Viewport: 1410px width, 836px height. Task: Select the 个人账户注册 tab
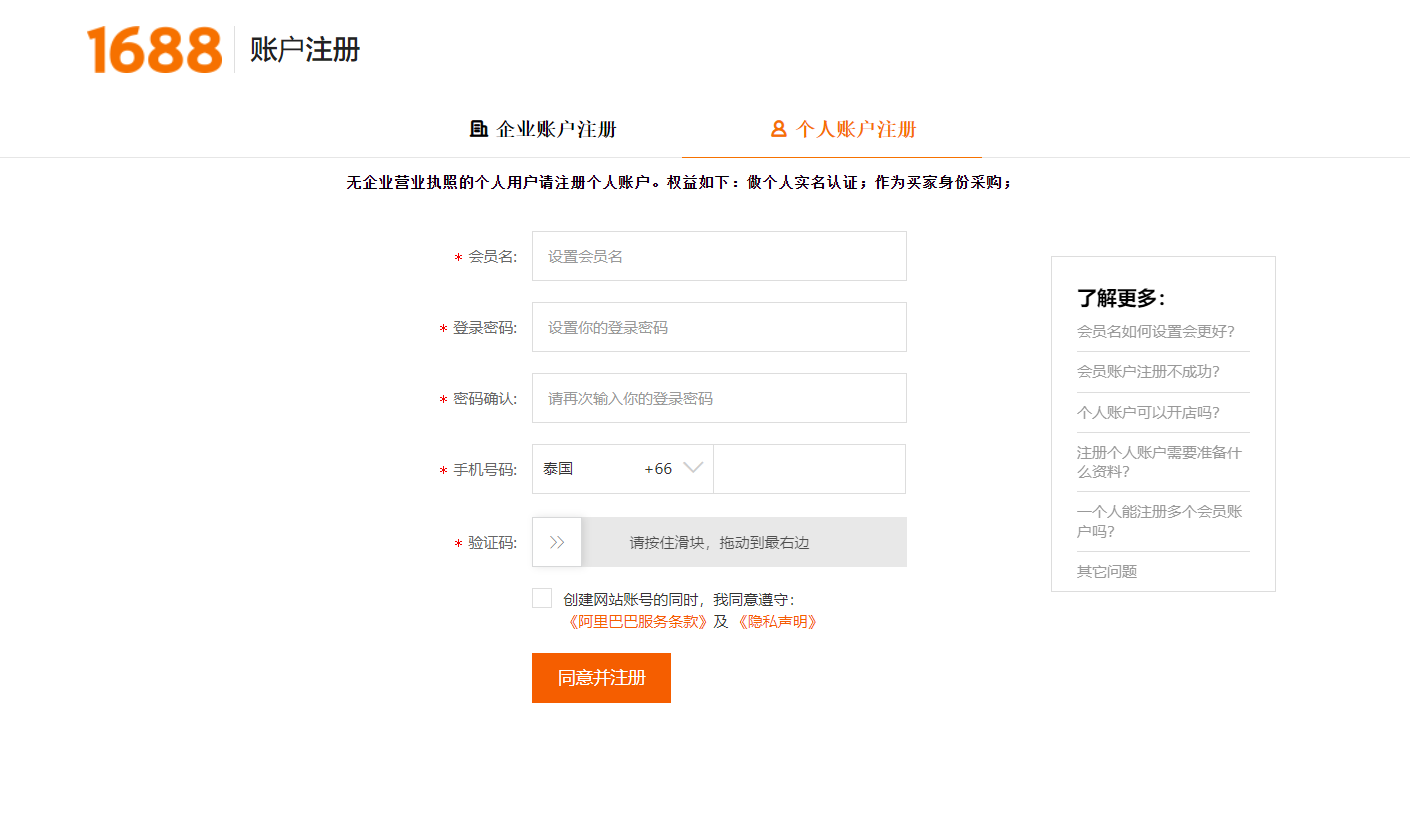pos(843,129)
